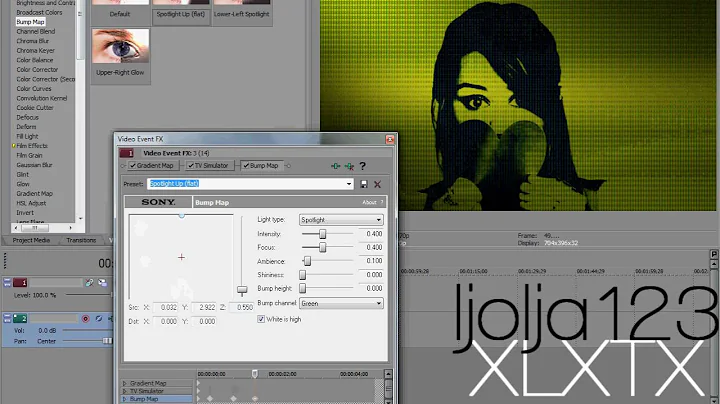Switch to Project Media tab
Screen dimensions: 720x404
pyautogui.click(x=31, y=240)
